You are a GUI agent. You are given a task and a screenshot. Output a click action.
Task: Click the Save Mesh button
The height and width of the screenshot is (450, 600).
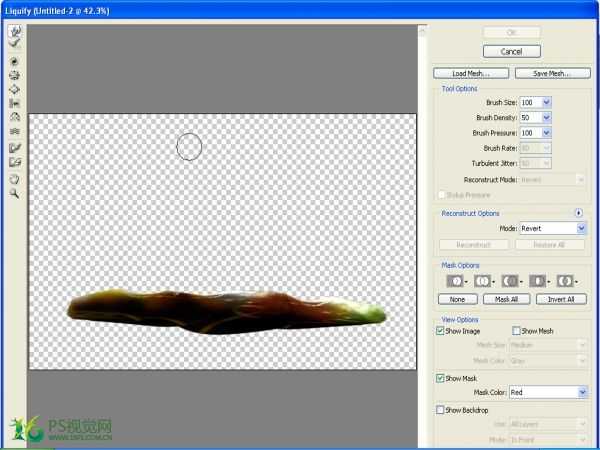[553, 73]
